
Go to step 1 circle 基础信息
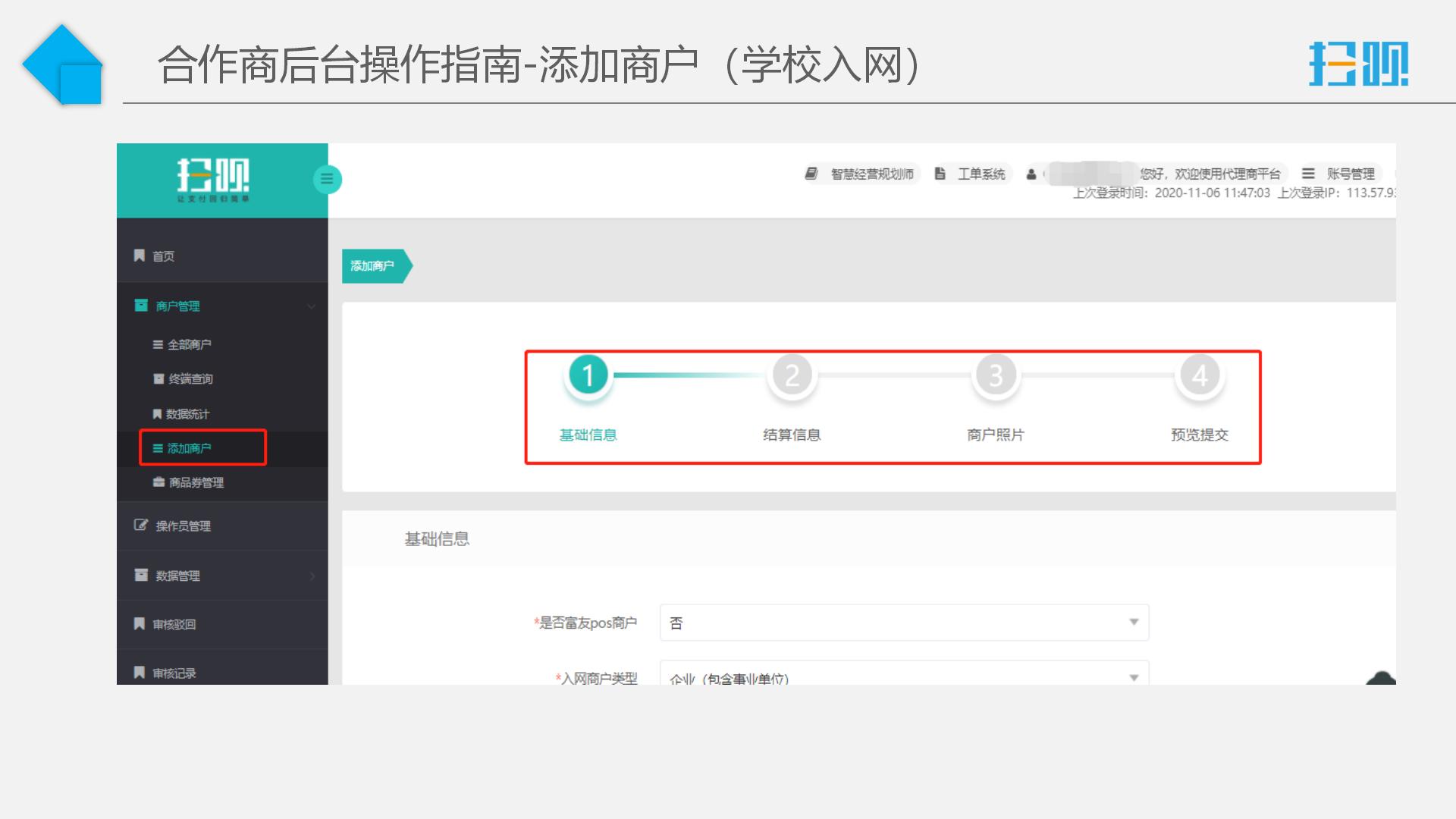588,375
